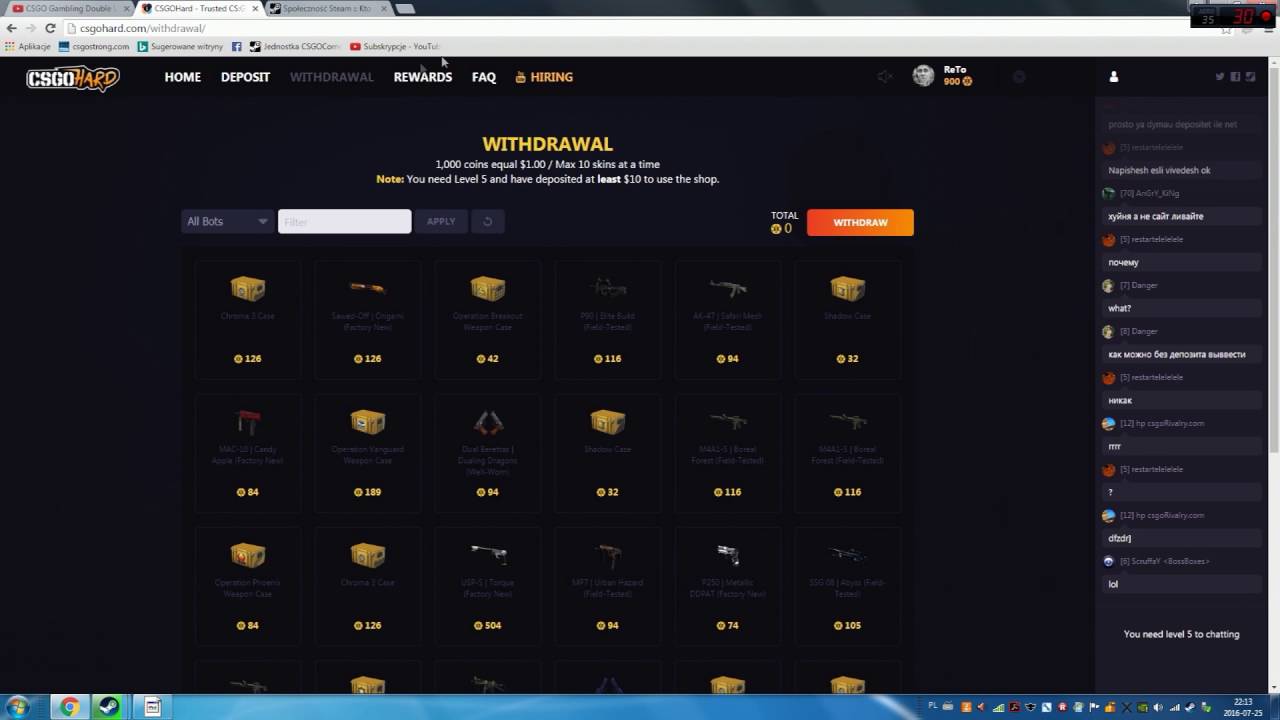
Task: Click ReTo username in header
Action: (x=955, y=70)
